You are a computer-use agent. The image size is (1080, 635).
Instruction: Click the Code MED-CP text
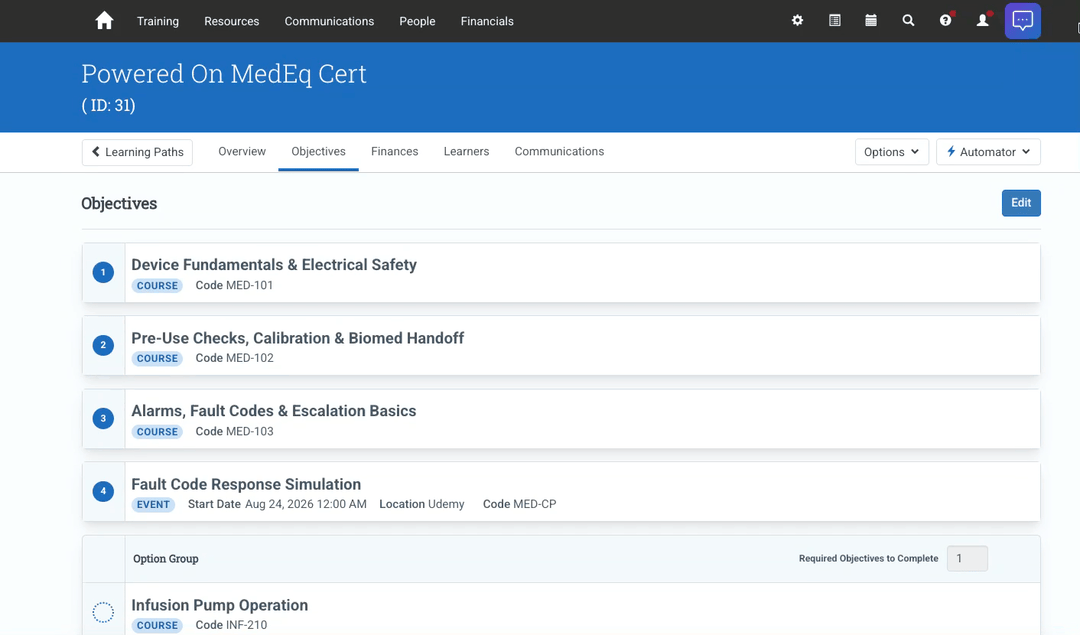[519, 504]
